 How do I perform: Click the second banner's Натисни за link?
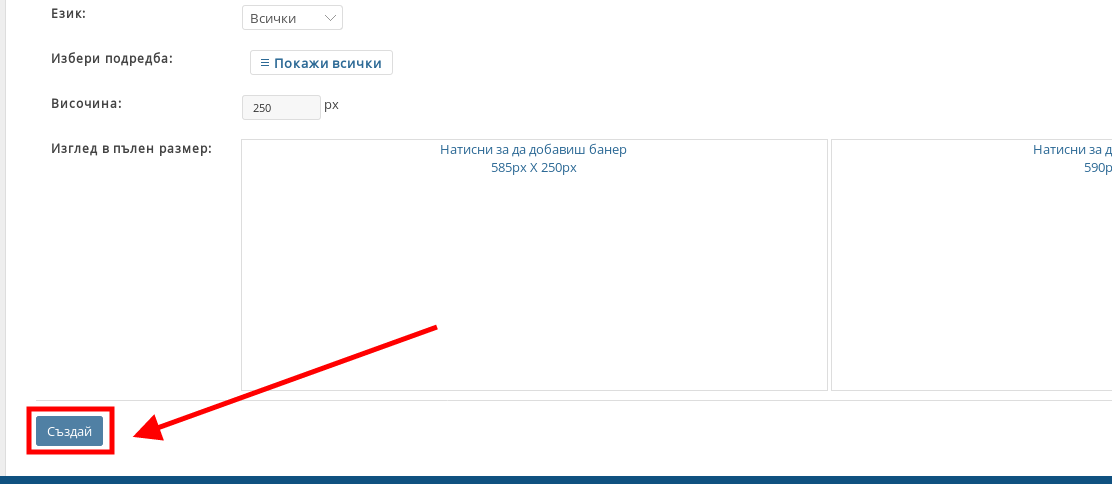(x=1071, y=150)
